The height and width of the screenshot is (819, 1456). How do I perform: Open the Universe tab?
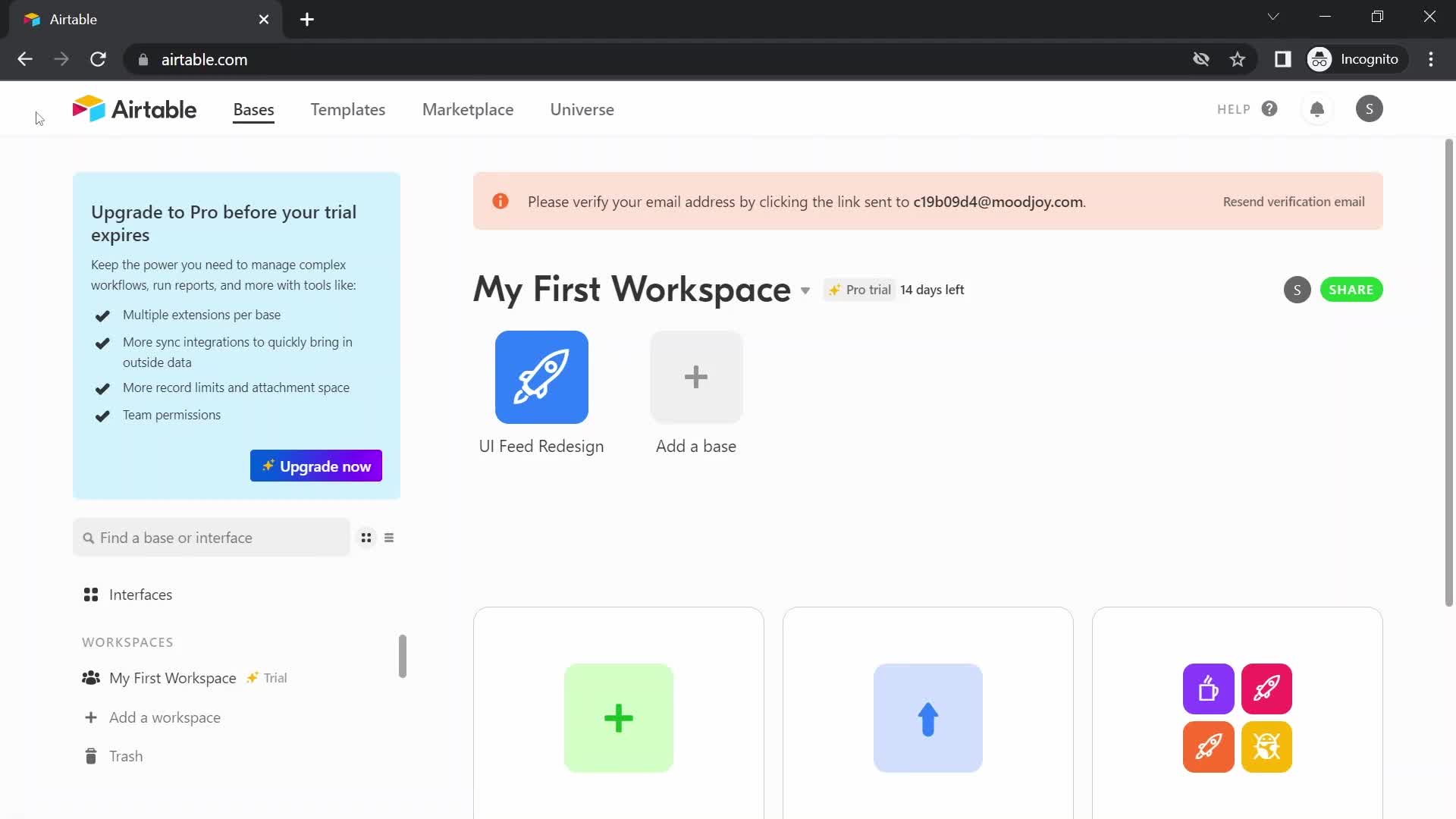[x=582, y=110]
